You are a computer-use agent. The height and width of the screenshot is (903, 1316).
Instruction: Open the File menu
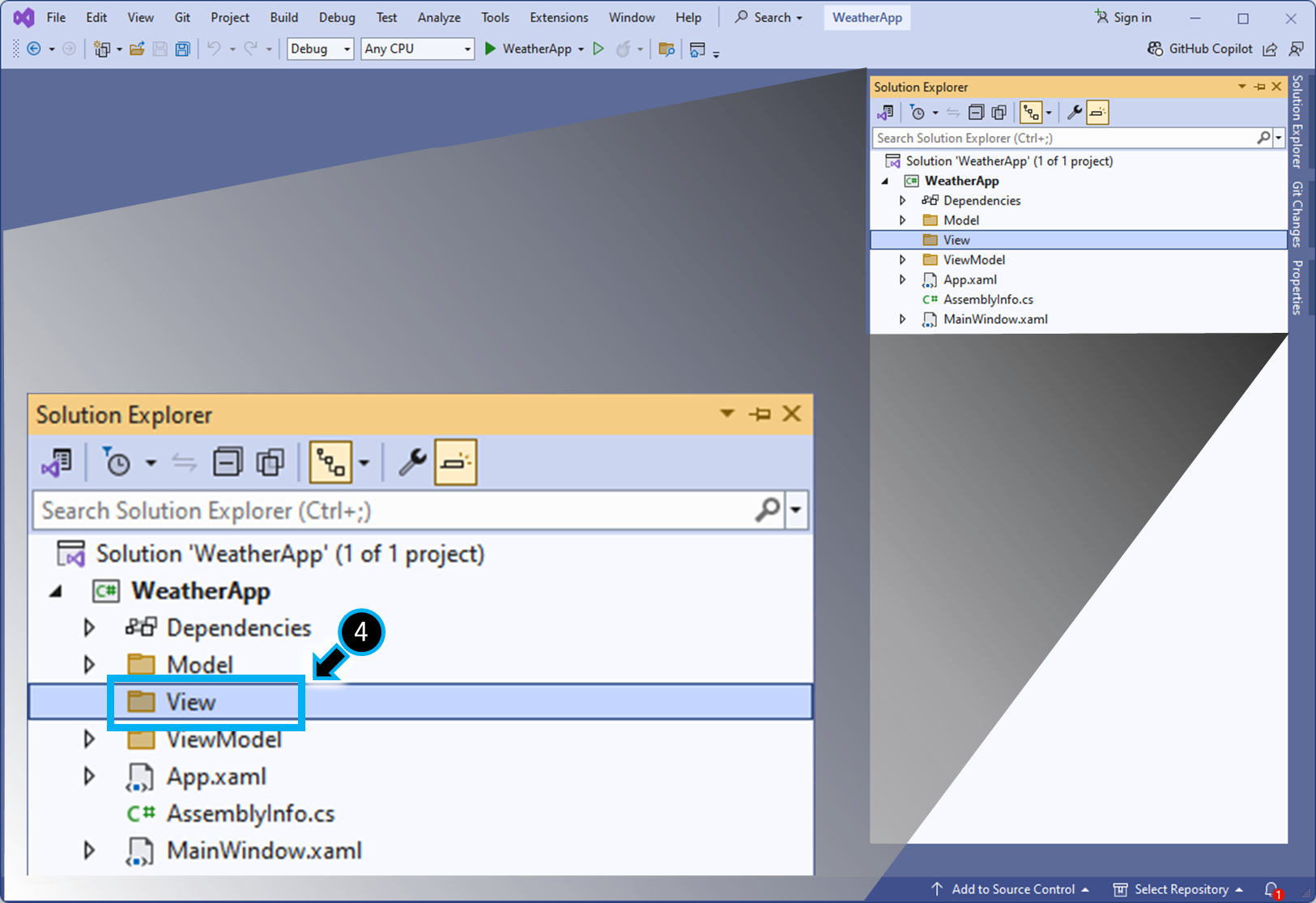pos(56,17)
